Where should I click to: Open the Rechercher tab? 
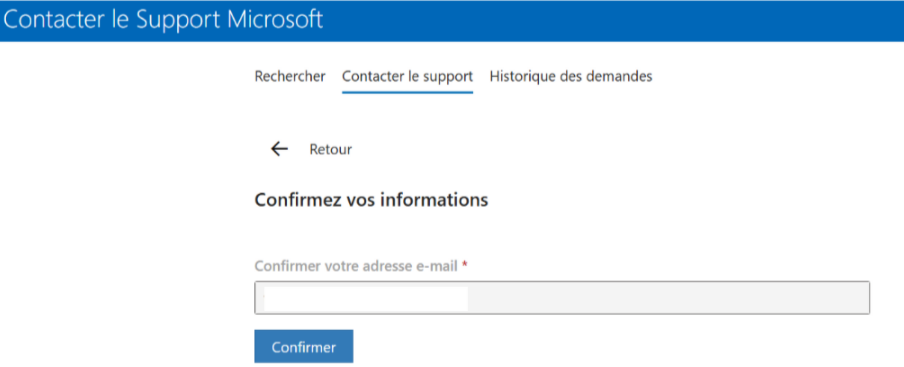[x=290, y=77]
